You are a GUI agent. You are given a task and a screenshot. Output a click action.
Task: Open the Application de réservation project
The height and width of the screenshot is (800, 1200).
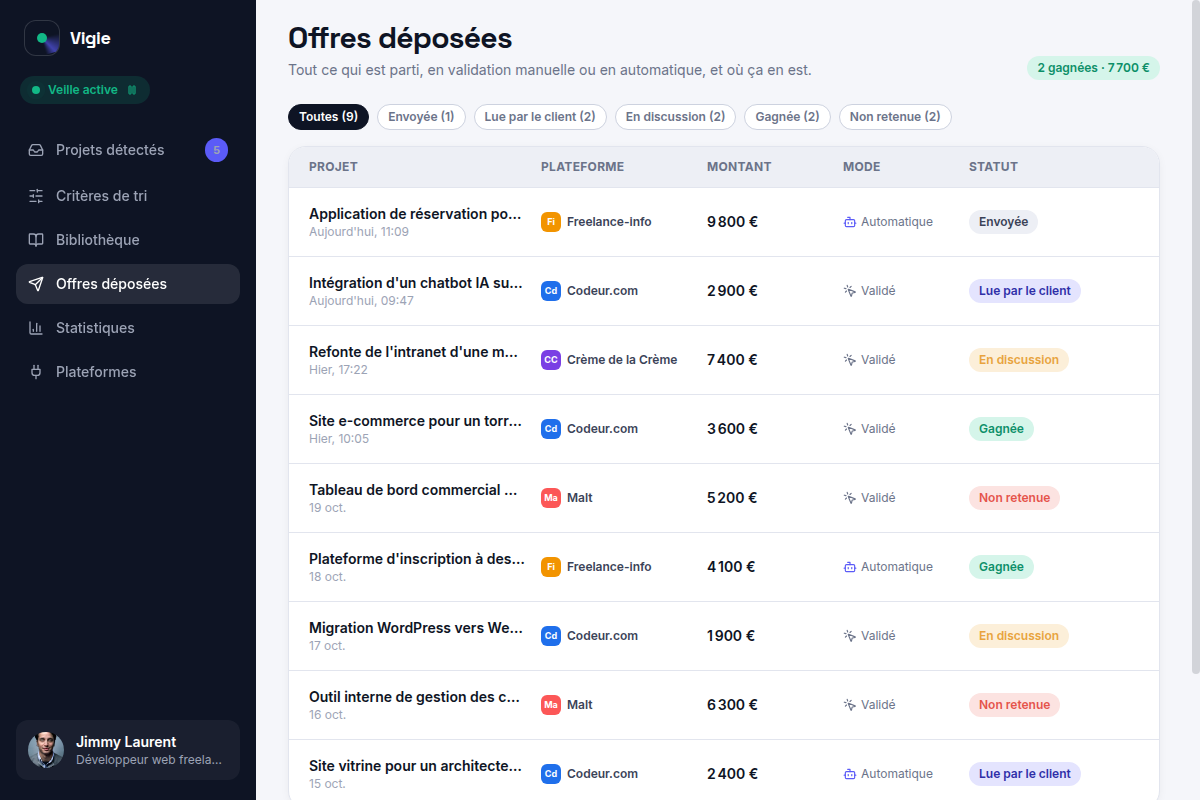415,214
